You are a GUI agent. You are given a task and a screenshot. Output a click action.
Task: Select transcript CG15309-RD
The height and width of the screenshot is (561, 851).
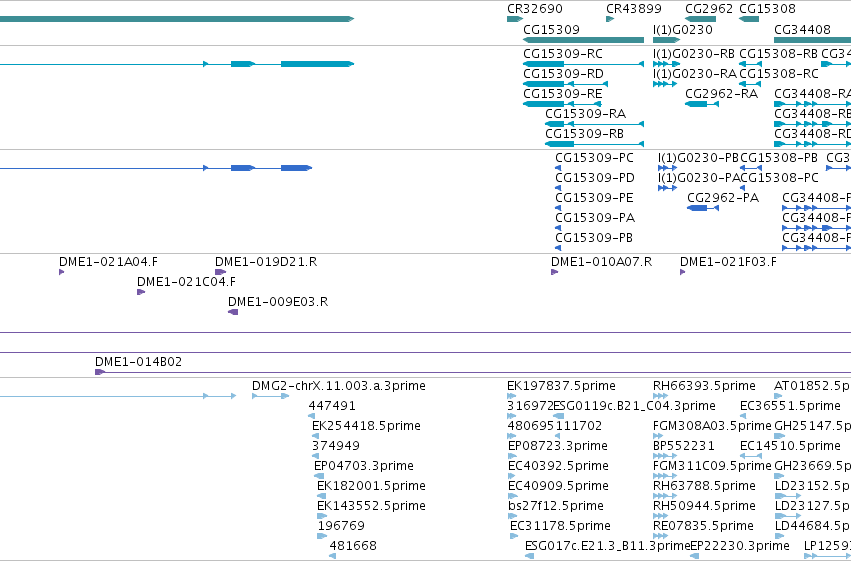tap(566, 84)
